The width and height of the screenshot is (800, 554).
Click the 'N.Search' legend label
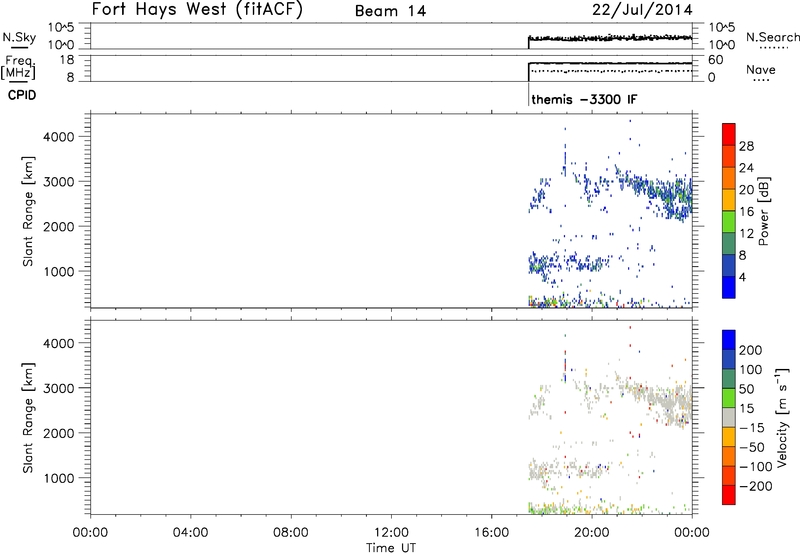[x=772, y=37]
